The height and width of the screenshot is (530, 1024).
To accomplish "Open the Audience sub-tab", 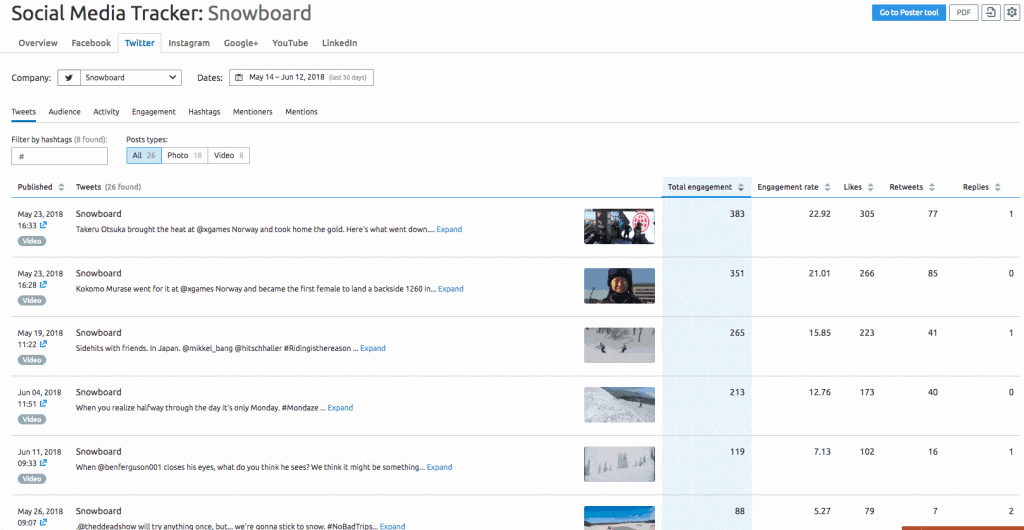I will tap(65, 112).
